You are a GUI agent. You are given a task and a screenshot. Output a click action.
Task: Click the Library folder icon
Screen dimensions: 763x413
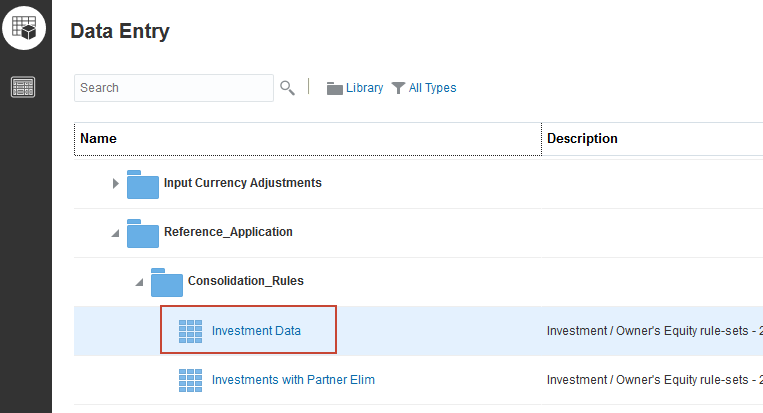point(335,88)
